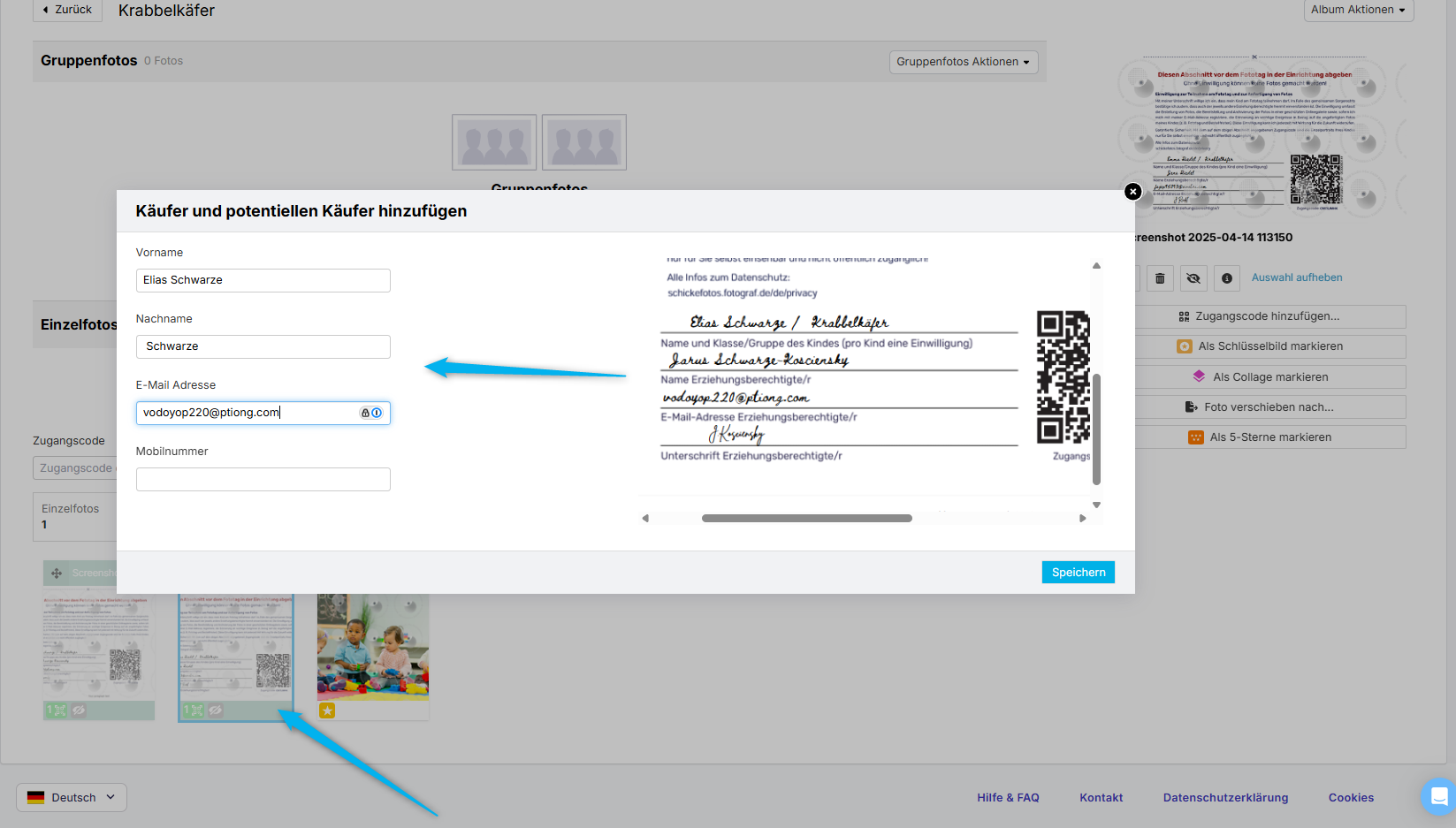1456x828 pixels.
Task: Click QR code badge on first thumbnail
Action: click(57, 710)
